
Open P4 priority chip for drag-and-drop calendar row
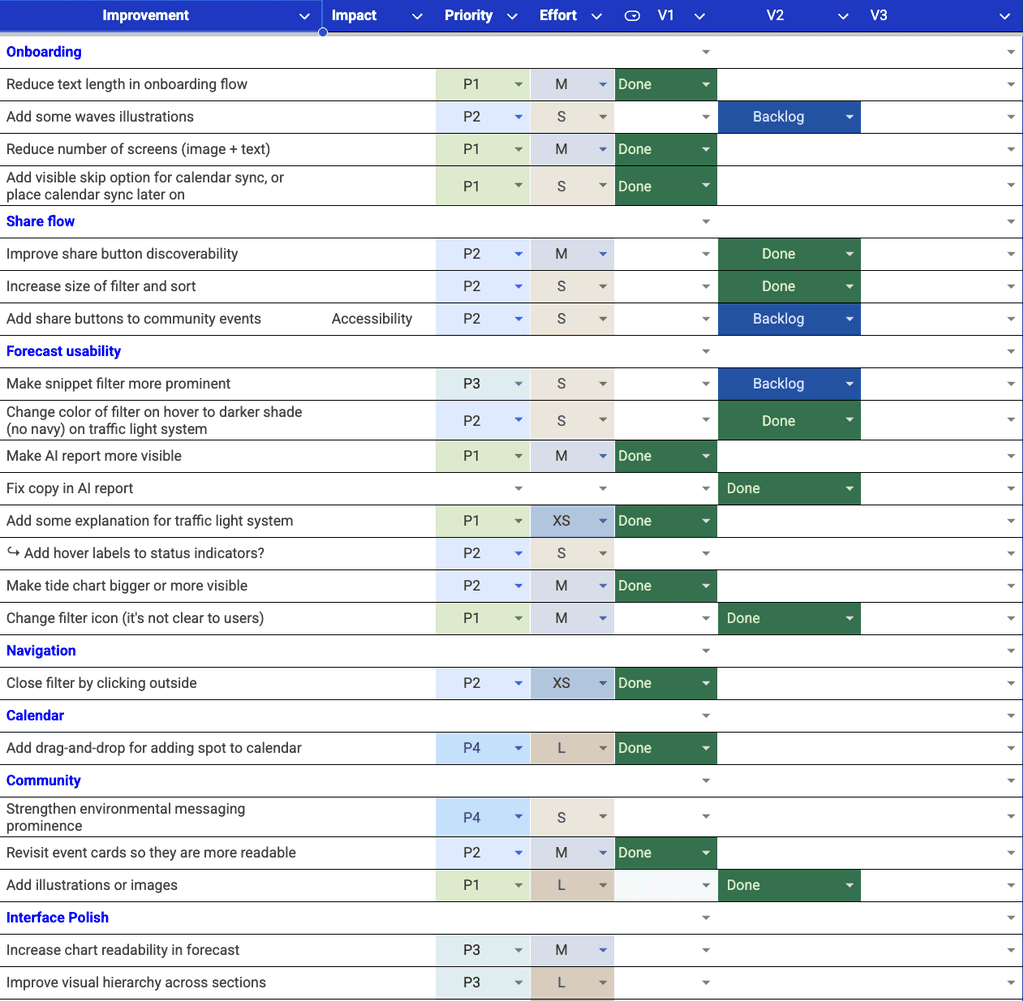click(483, 748)
